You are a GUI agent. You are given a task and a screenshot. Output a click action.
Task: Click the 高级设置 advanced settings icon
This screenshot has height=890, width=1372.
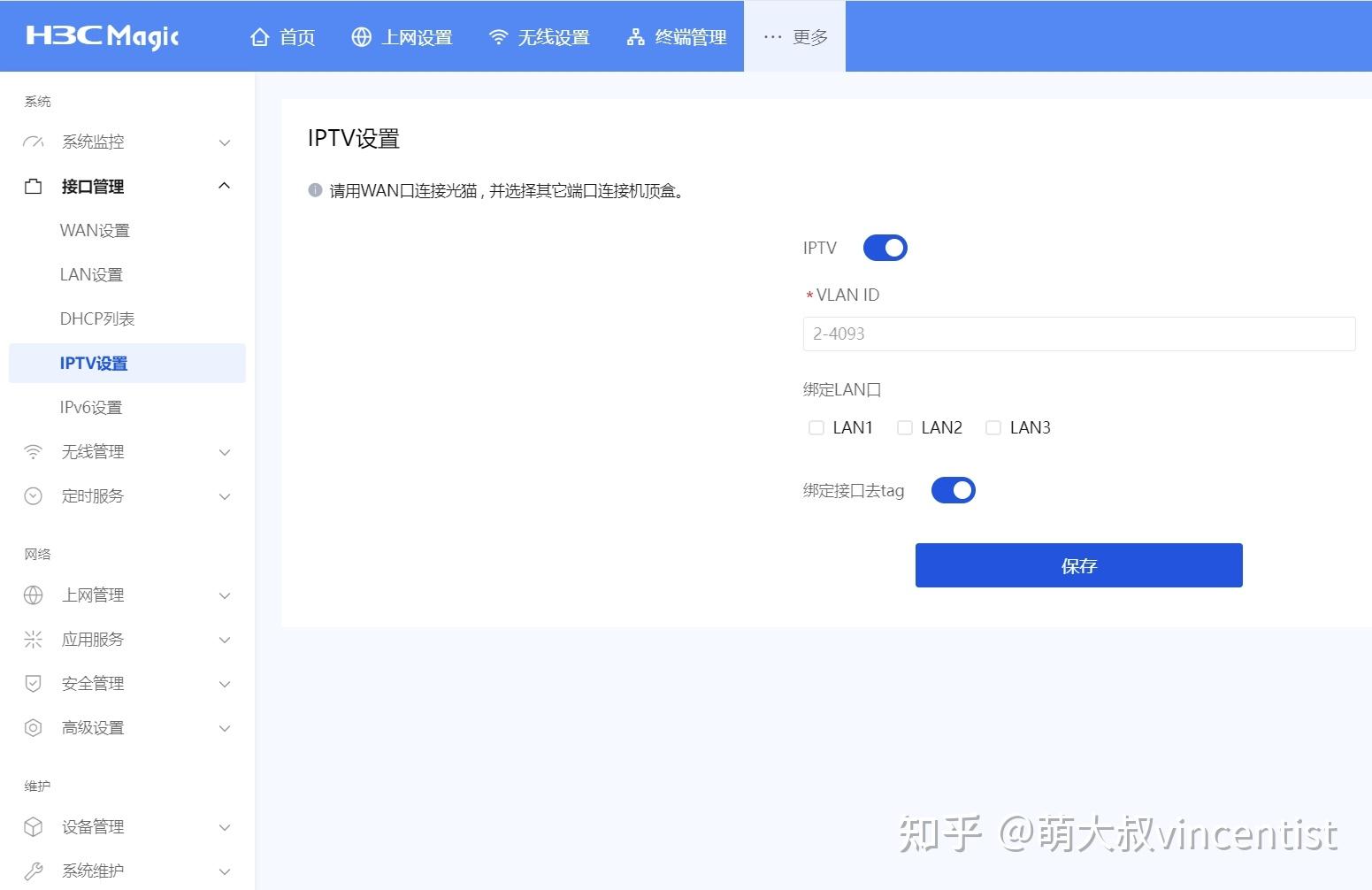[33, 727]
